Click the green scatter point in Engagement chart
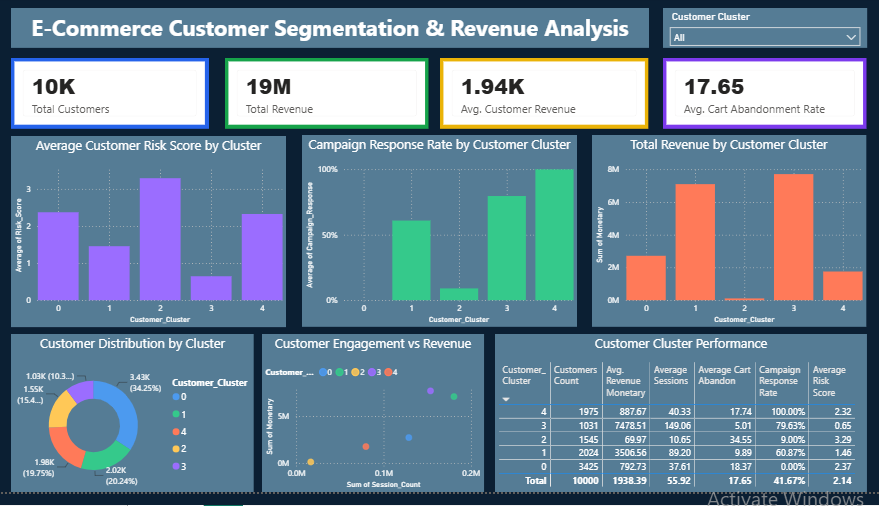This screenshot has height=506, width=879. tap(454, 397)
